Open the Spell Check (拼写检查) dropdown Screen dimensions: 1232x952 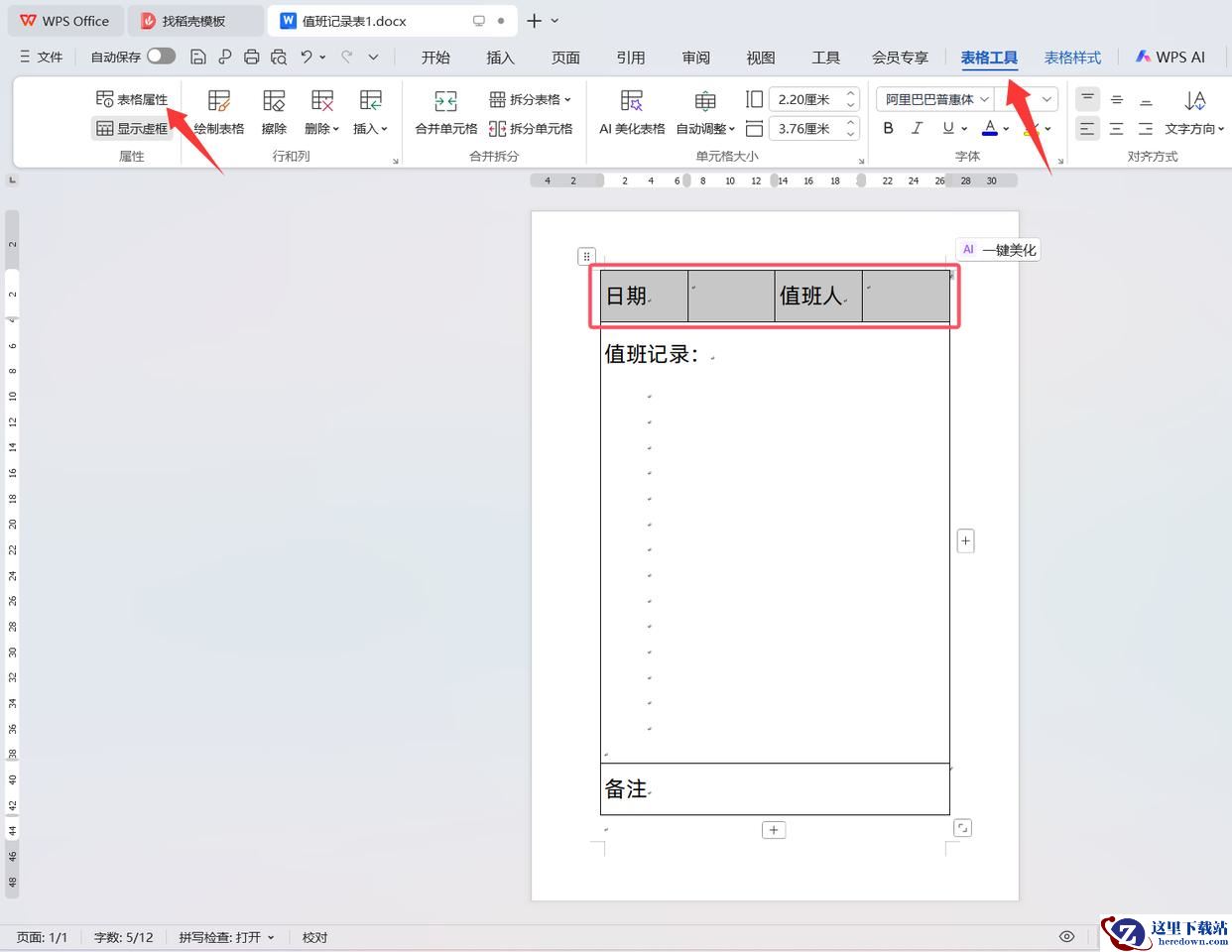click(x=226, y=937)
